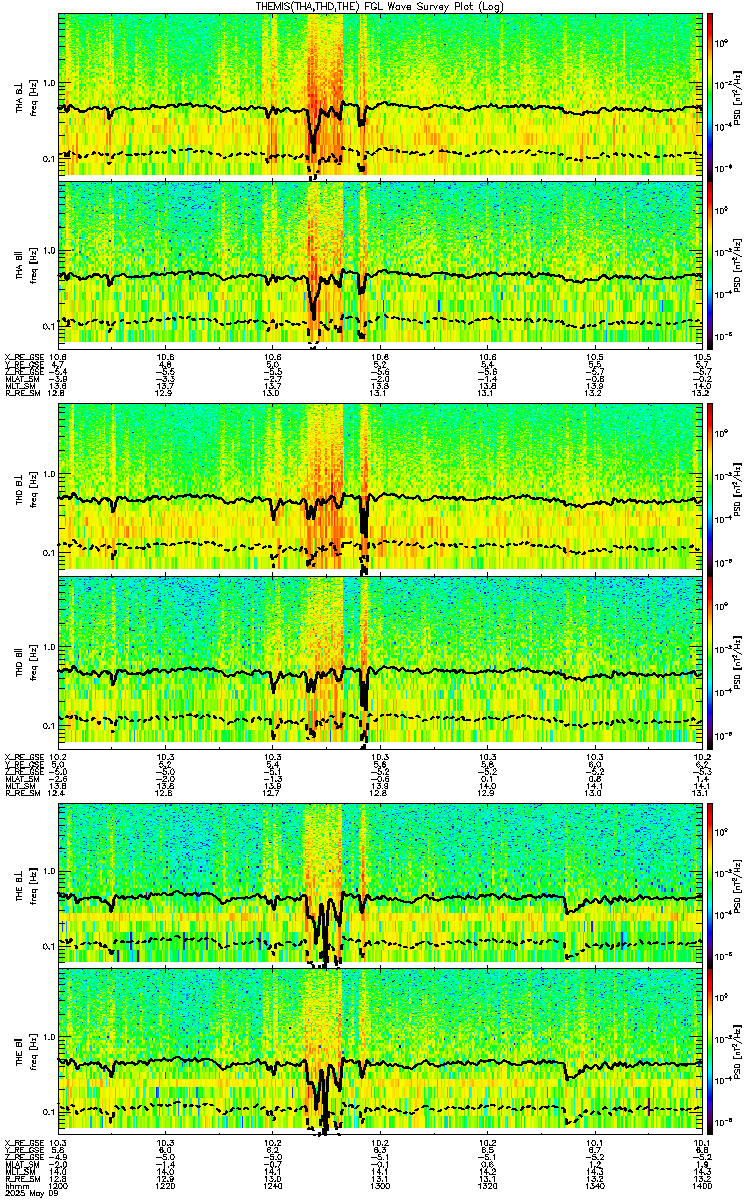Click the THA B⊥ spectrogram panel
The width and height of the screenshot is (750, 1200).
point(380,95)
